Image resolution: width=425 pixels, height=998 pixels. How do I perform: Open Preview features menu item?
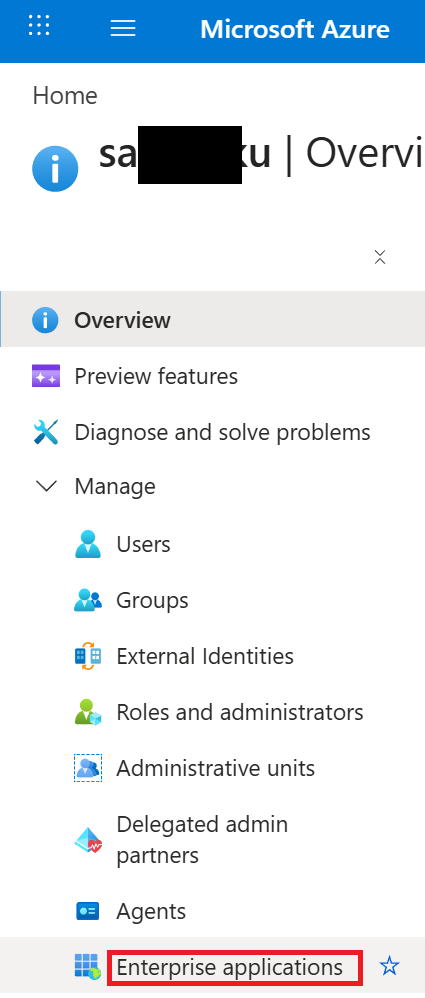coord(212,376)
